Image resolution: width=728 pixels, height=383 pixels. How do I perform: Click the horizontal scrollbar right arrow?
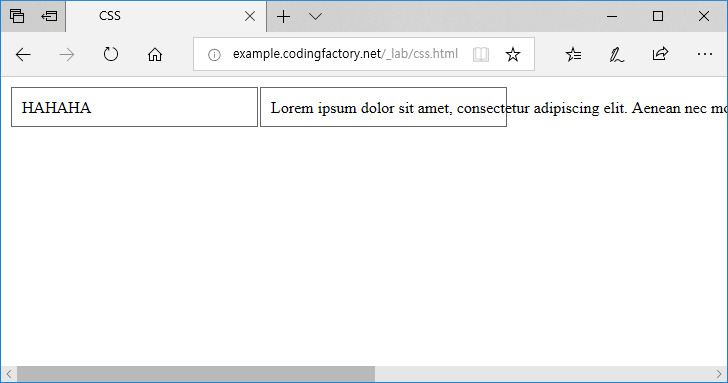719,374
